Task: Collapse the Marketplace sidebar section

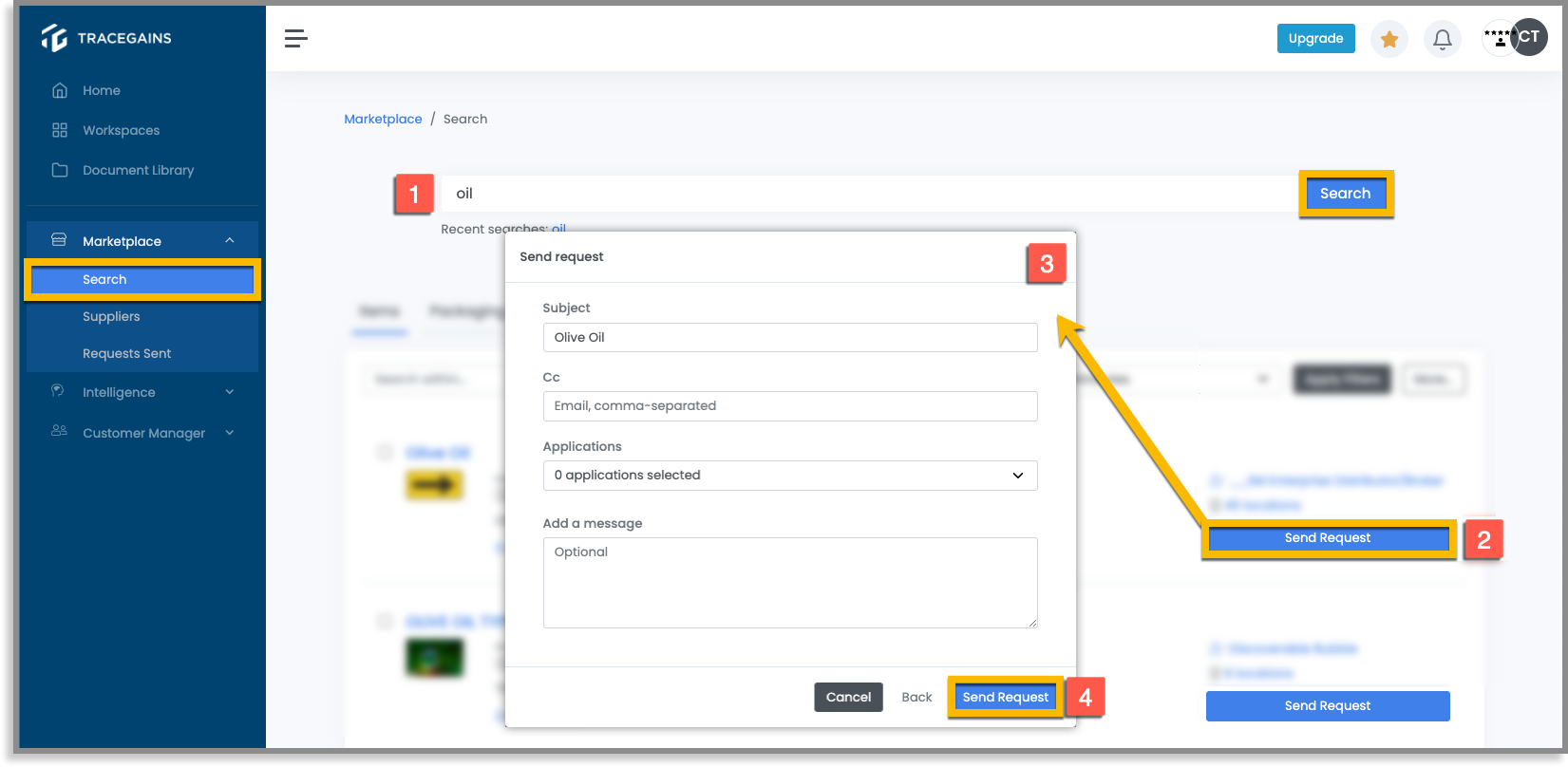Action: click(x=230, y=241)
